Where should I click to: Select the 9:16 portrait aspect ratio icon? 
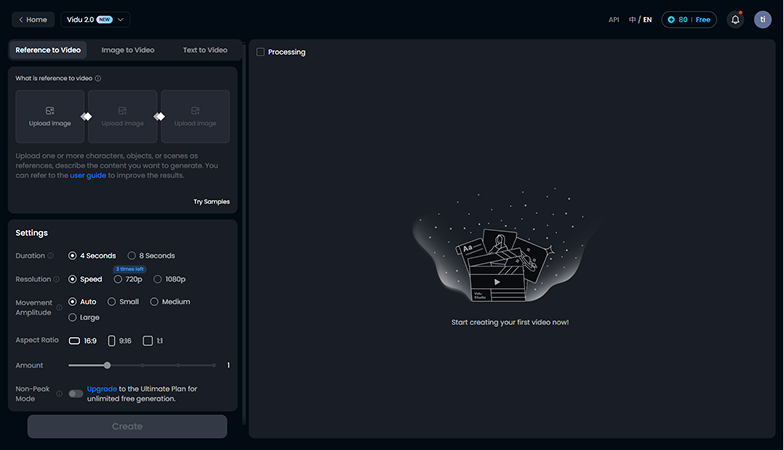pos(112,341)
